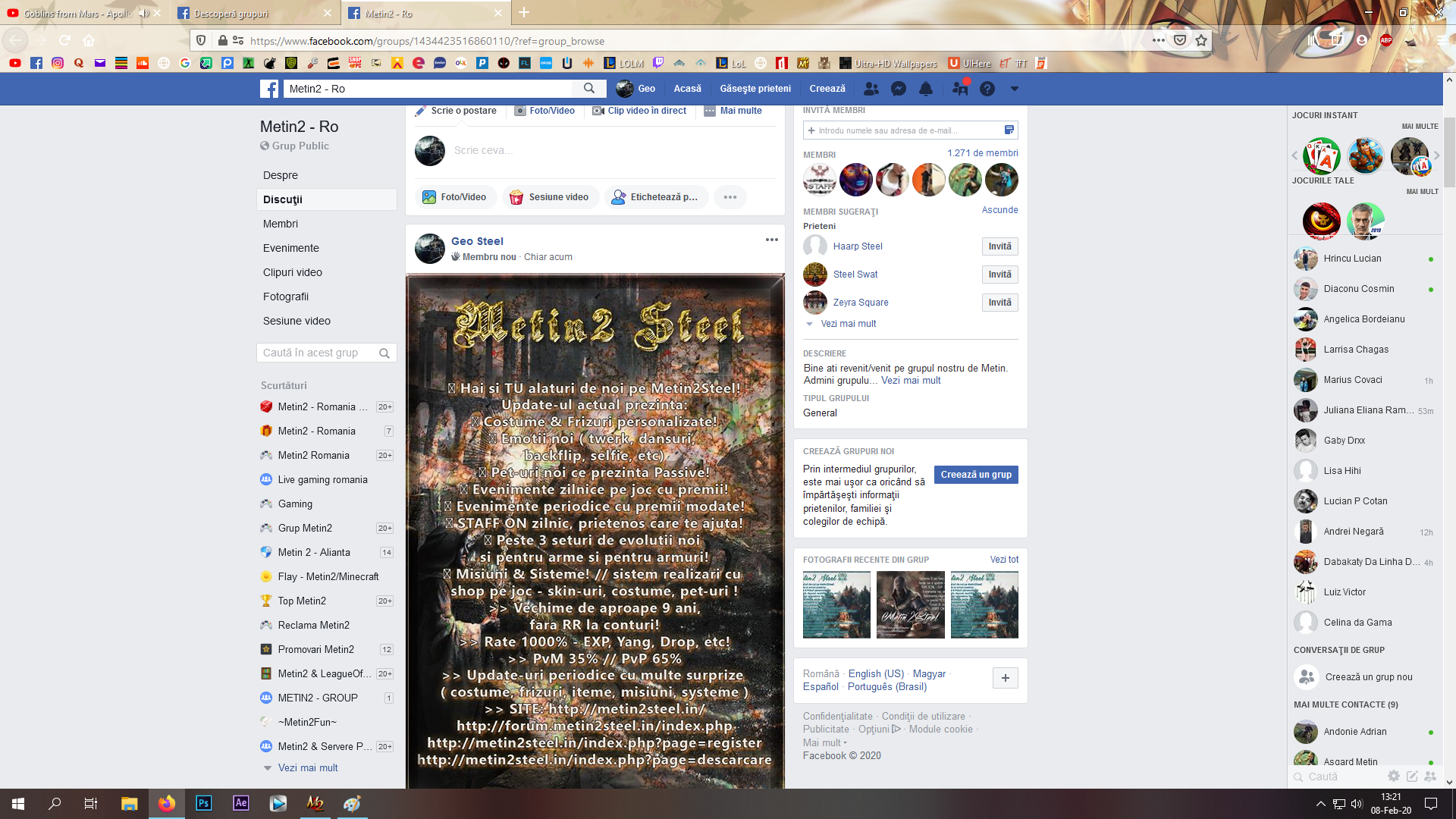Open the help question mark icon
The height and width of the screenshot is (819, 1456).
987,89
